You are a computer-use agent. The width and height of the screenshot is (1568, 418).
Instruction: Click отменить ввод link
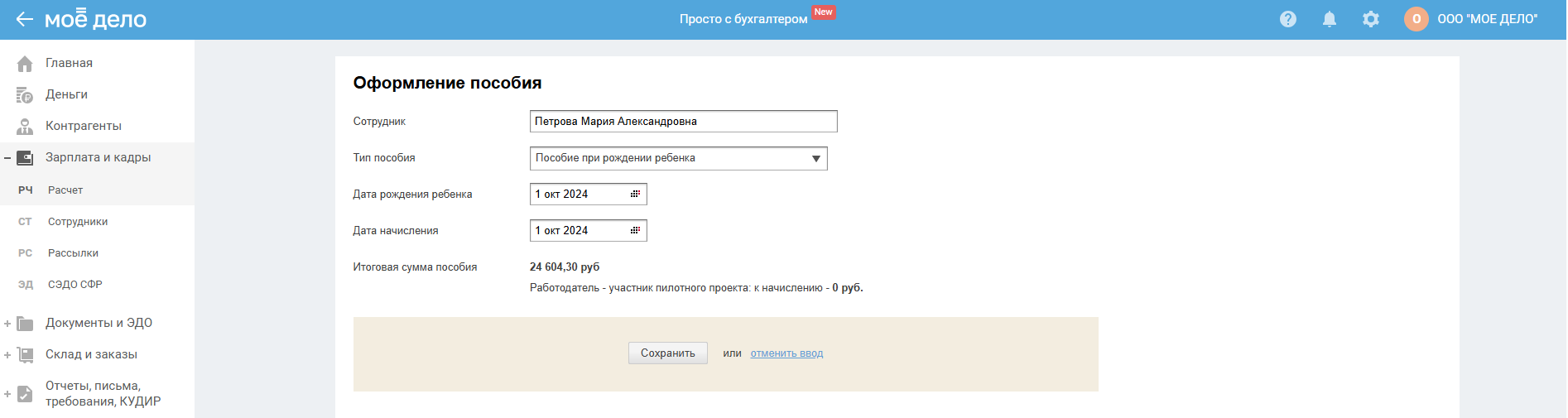click(786, 353)
